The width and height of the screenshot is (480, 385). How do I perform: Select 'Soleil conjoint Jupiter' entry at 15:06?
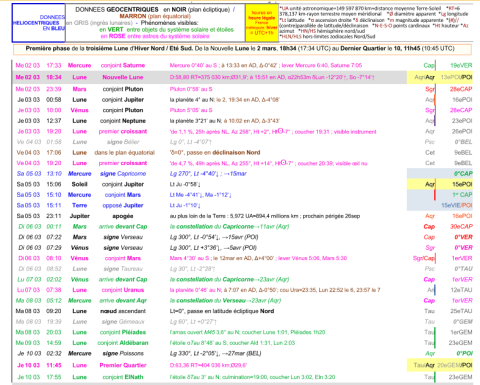pos(108,184)
